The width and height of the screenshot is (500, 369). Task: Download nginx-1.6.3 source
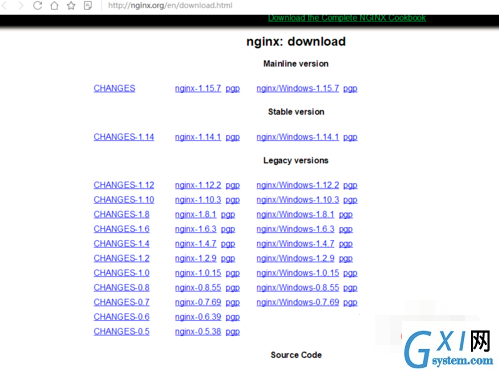(x=196, y=229)
